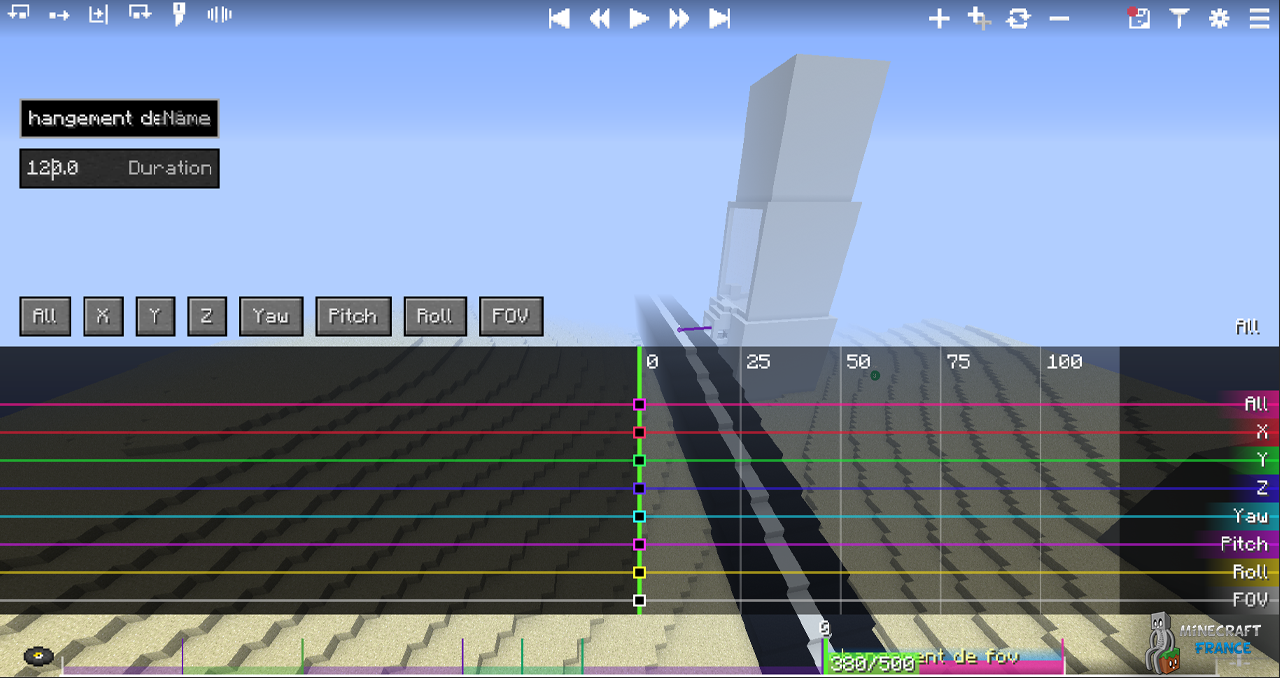Click the red X track label
Image resolution: width=1280 pixels, height=678 pixels.
(1260, 432)
